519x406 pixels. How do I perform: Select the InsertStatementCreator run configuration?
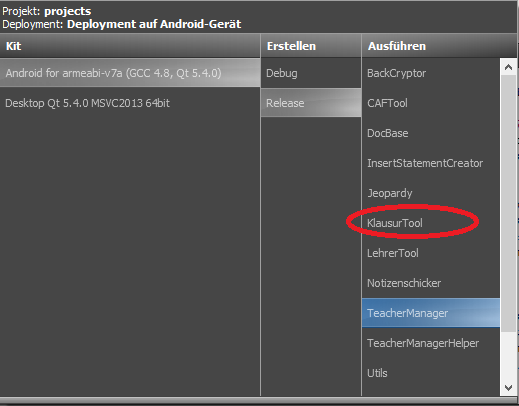coord(431,163)
